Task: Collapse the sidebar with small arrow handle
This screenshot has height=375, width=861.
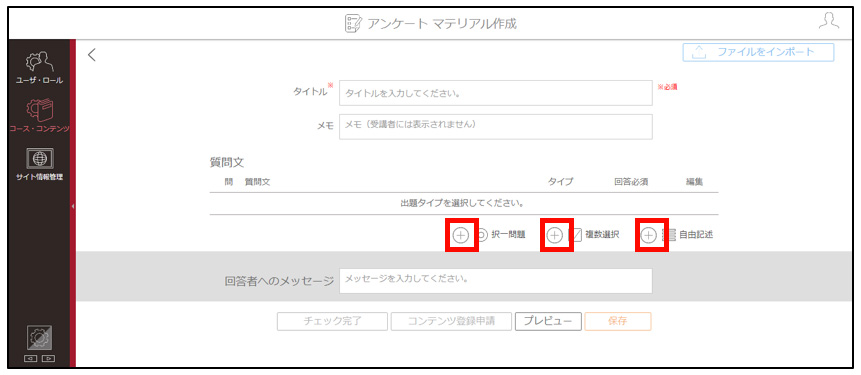Action: click(73, 206)
